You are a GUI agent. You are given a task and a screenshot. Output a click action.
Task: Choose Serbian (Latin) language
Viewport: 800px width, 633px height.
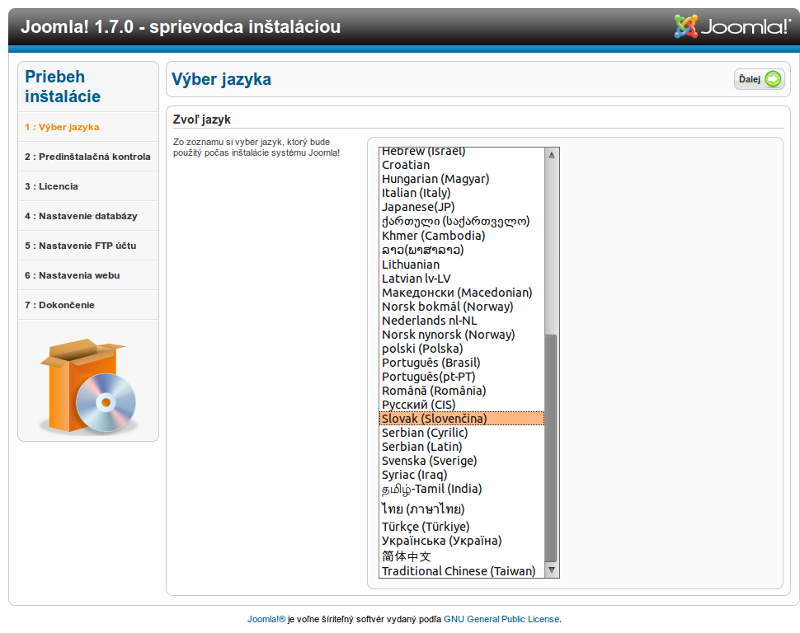tap(462, 447)
